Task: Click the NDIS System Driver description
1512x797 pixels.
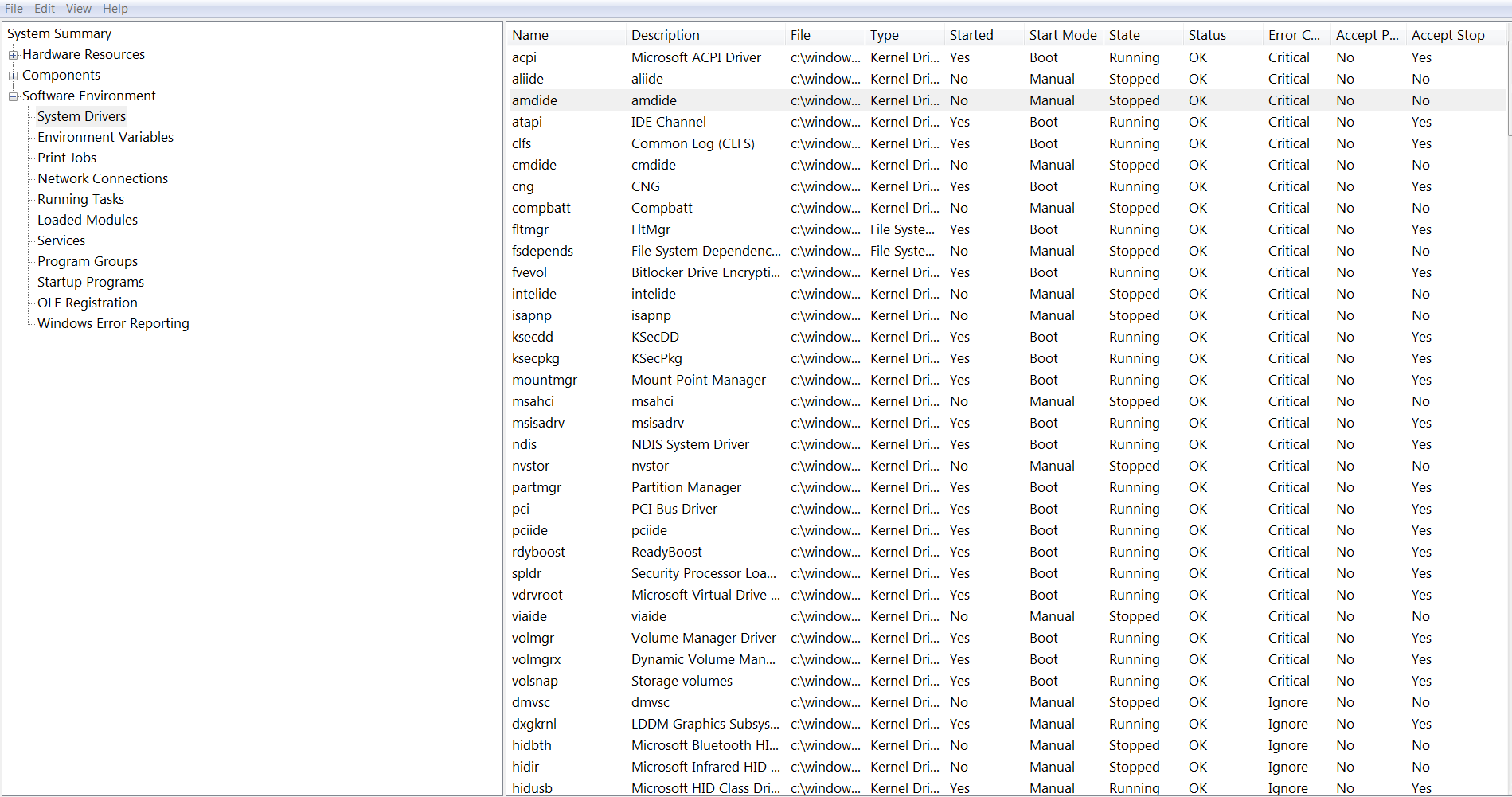Action: tap(690, 444)
